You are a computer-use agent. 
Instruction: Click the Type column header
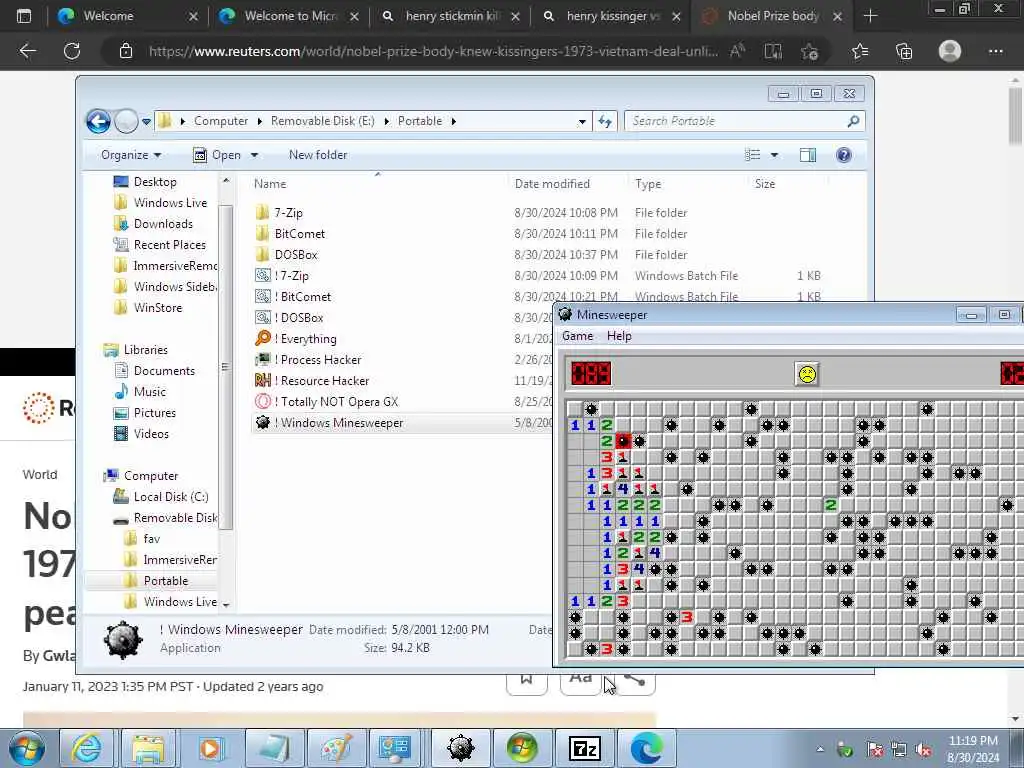pos(648,184)
